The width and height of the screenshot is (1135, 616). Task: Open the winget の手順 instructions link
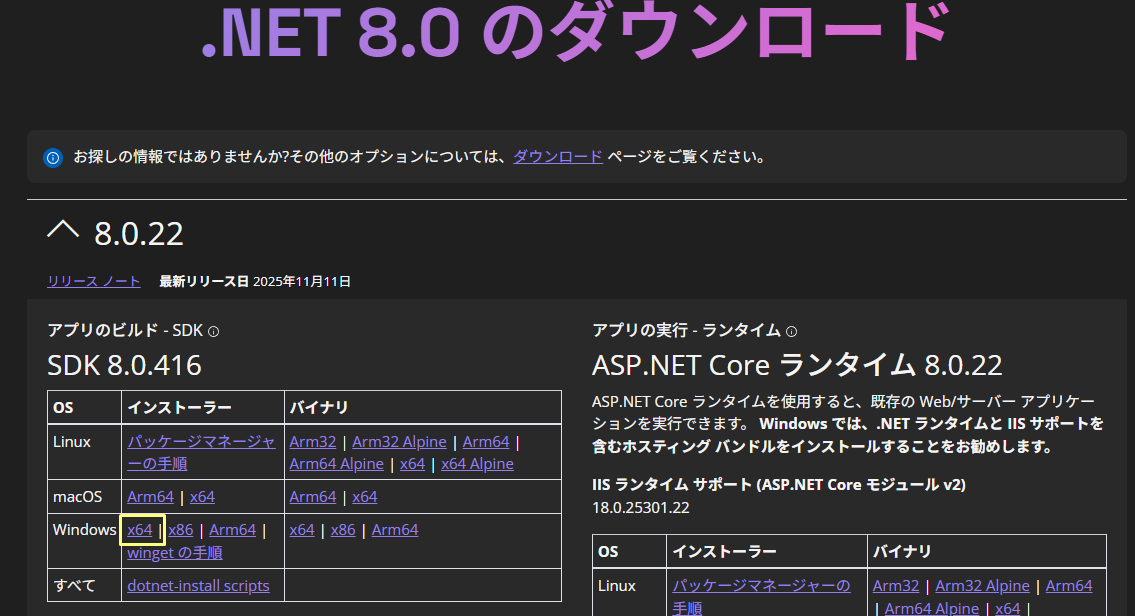coord(175,553)
